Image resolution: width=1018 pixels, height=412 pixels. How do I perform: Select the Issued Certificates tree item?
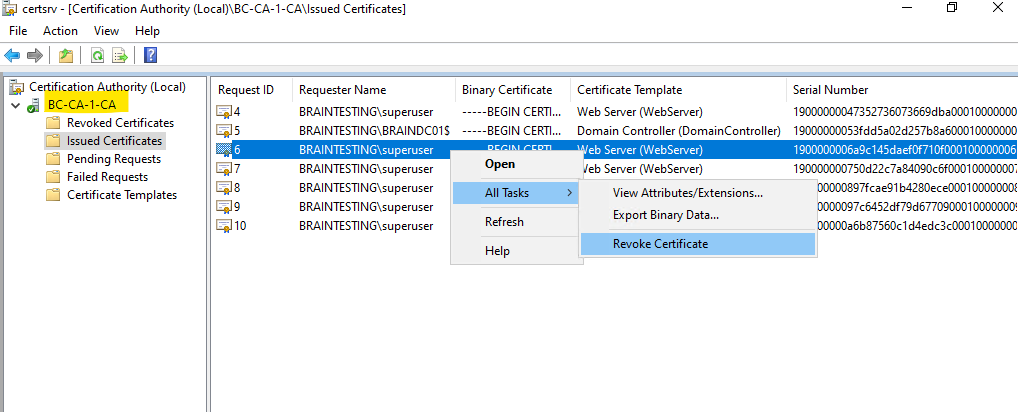coord(114,141)
